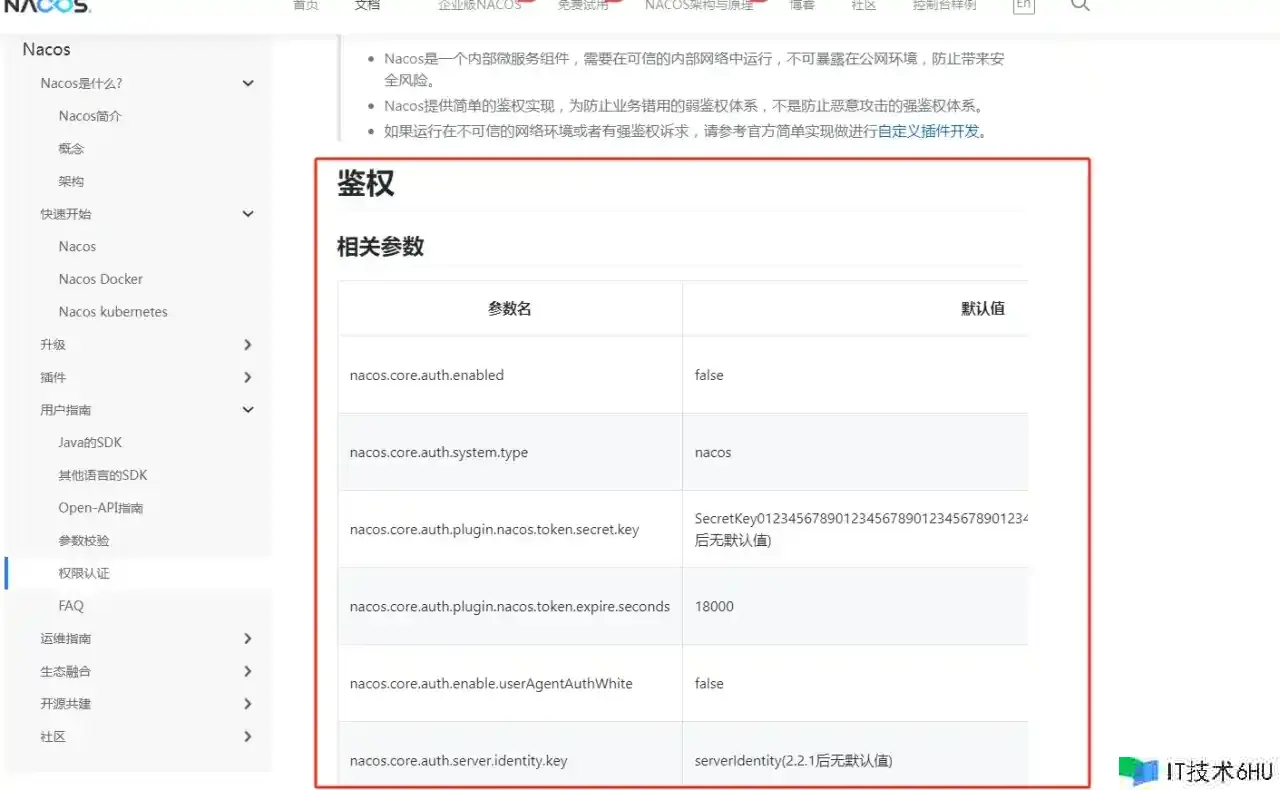Expand the 运维指南 section chevron
Screen dimensions: 1280x790
[248, 639]
